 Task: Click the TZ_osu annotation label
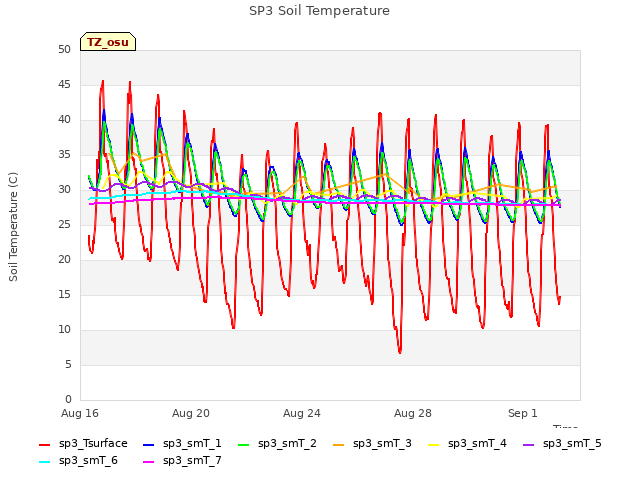[x=108, y=42]
